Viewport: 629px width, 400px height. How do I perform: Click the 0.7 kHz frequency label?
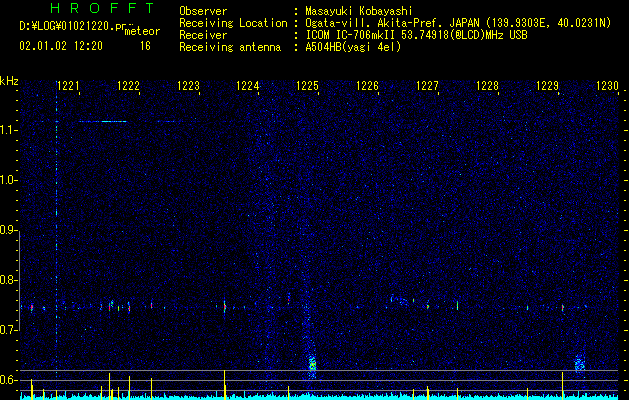(8, 330)
